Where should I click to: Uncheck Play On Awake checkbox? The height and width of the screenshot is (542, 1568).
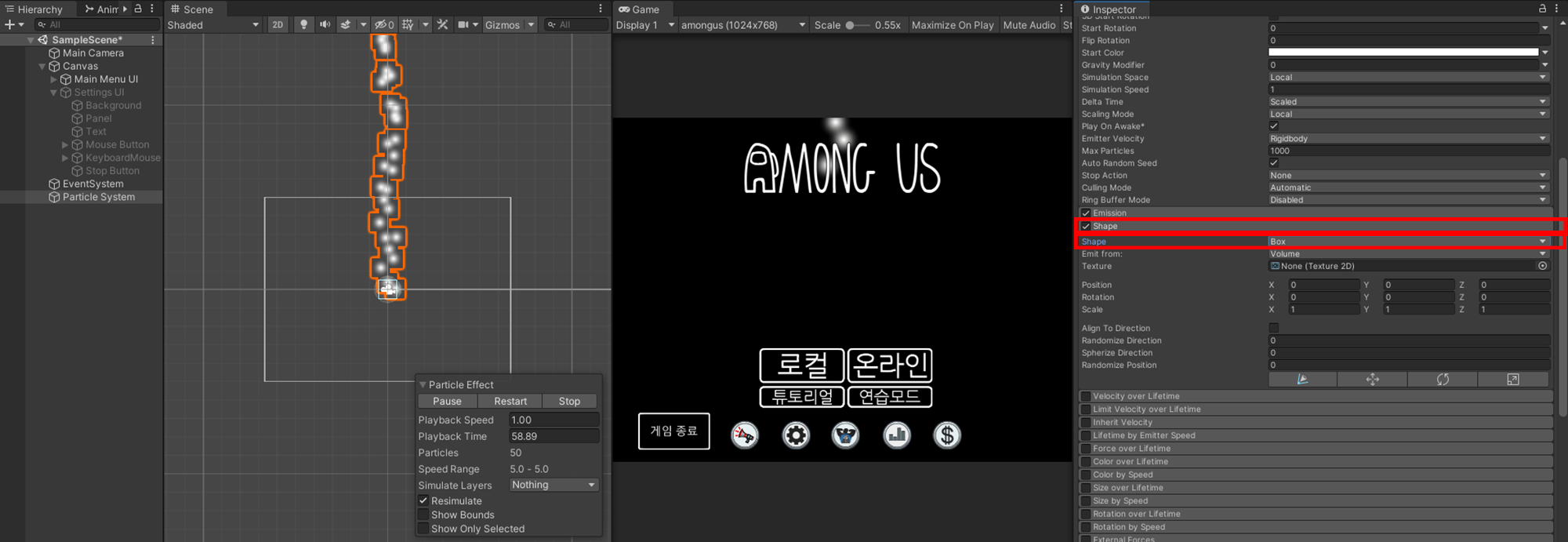pos(1273,126)
